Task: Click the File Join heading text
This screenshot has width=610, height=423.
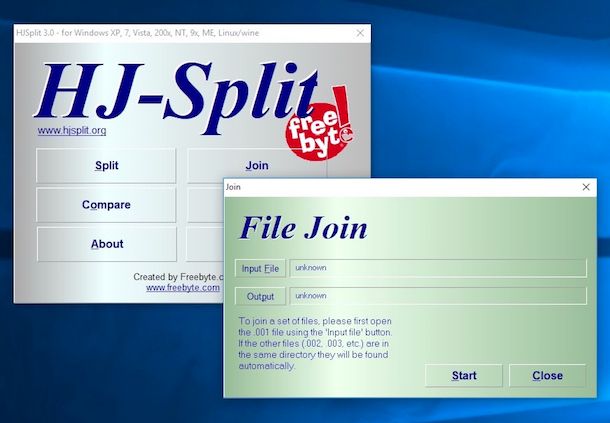Action: click(303, 228)
